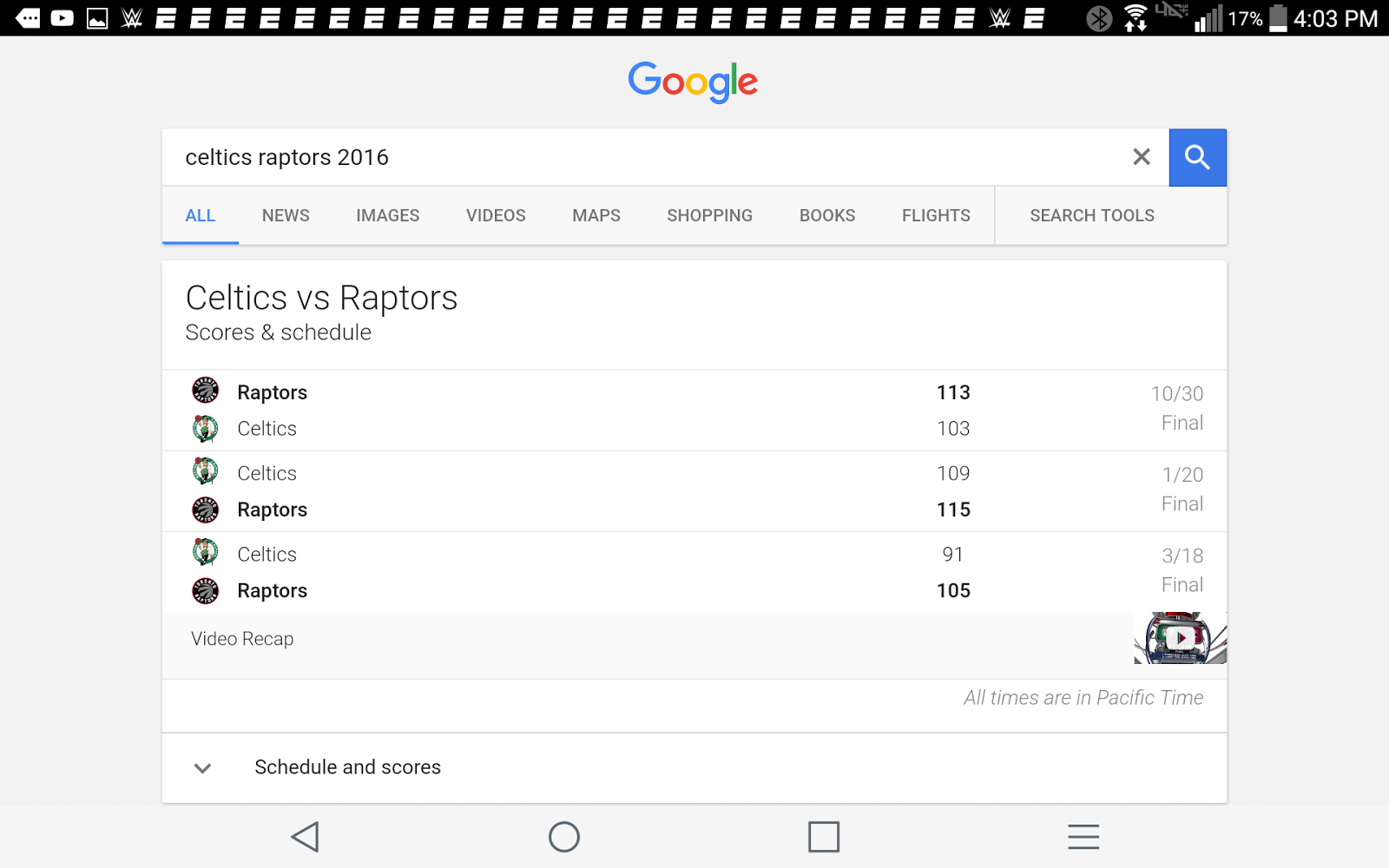Open SEARCH TOOLS options
The image size is (1389, 868).
click(1092, 215)
